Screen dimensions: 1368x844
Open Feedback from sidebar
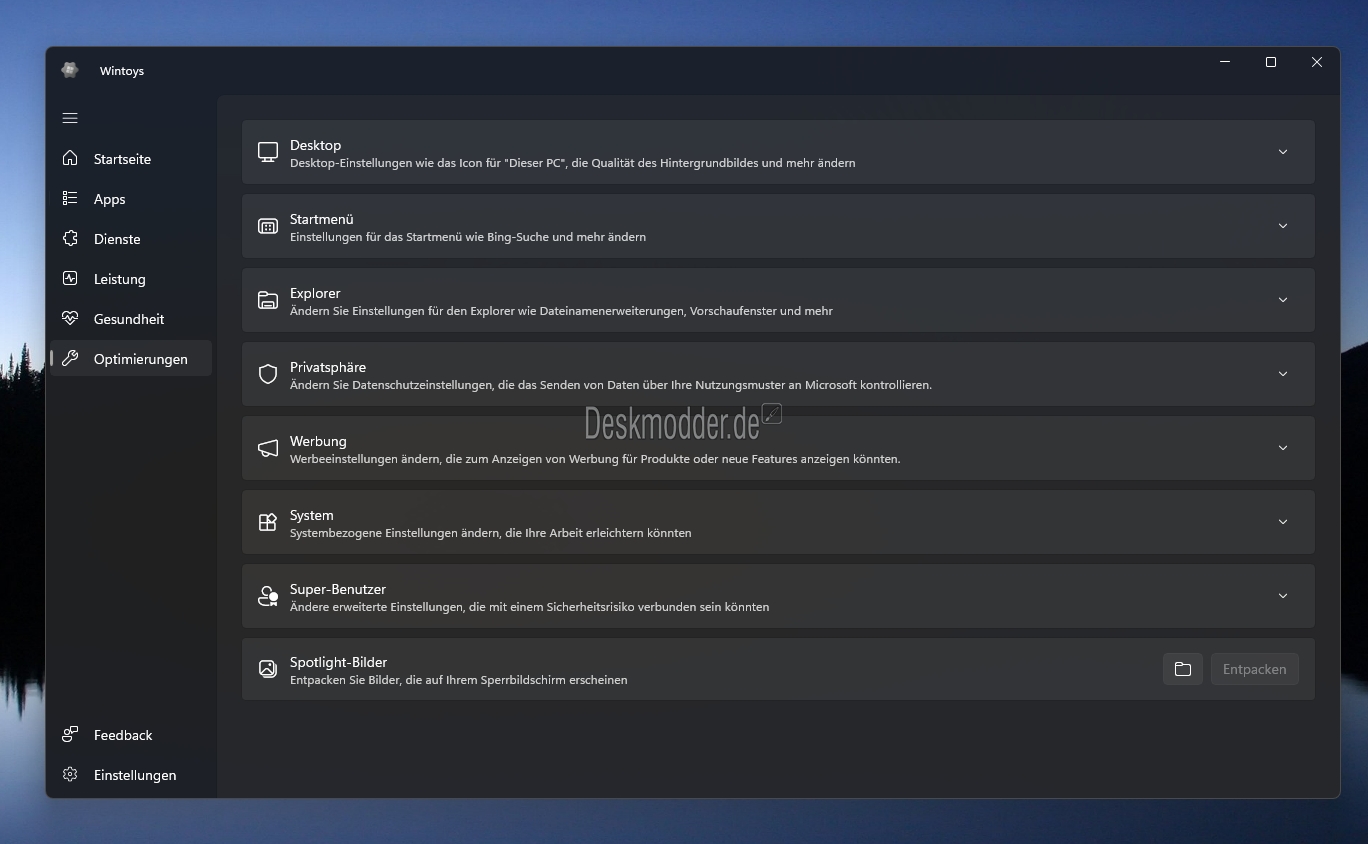click(131, 734)
